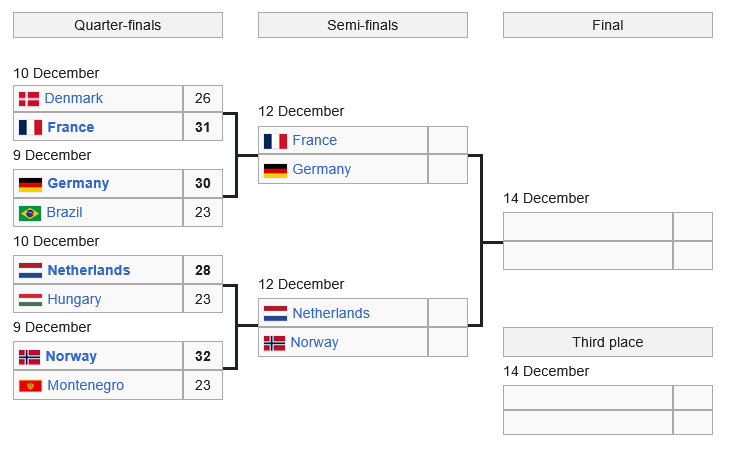The width and height of the screenshot is (729, 451).
Task: Open the Montenegro team link
Action: (x=85, y=385)
